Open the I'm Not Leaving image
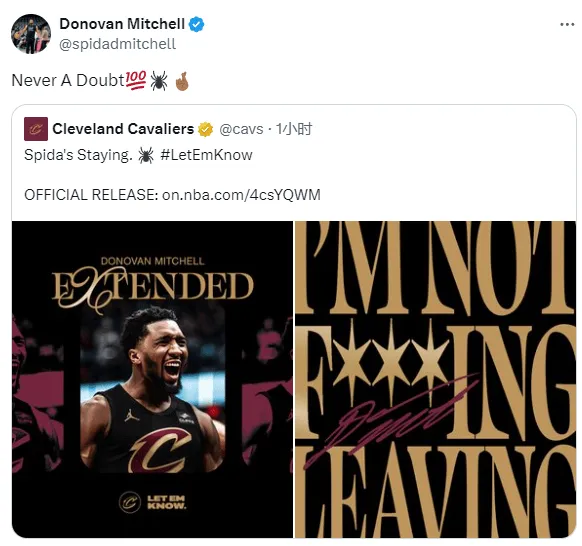Viewport: 582px width, 546px height. click(x=435, y=379)
